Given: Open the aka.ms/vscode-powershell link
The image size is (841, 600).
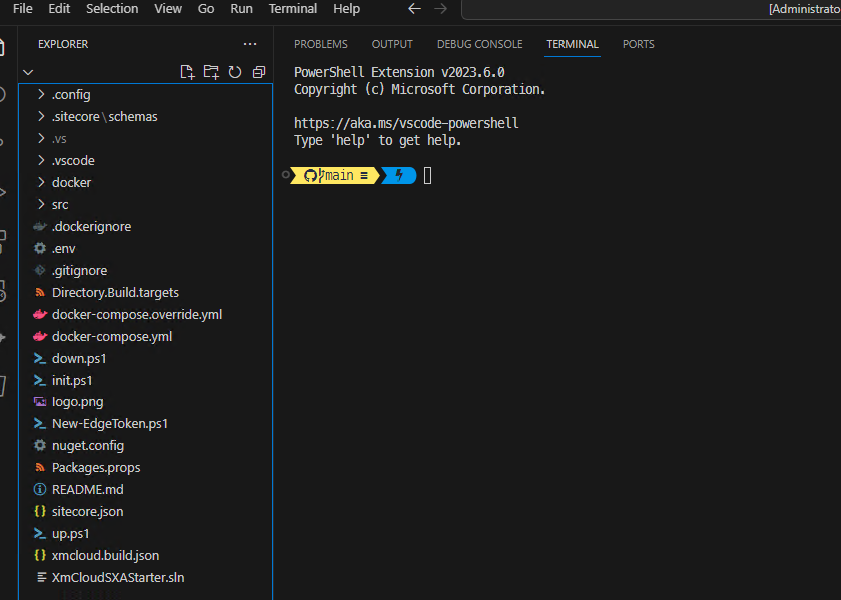Looking at the screenshot, I should pos(406,123).
